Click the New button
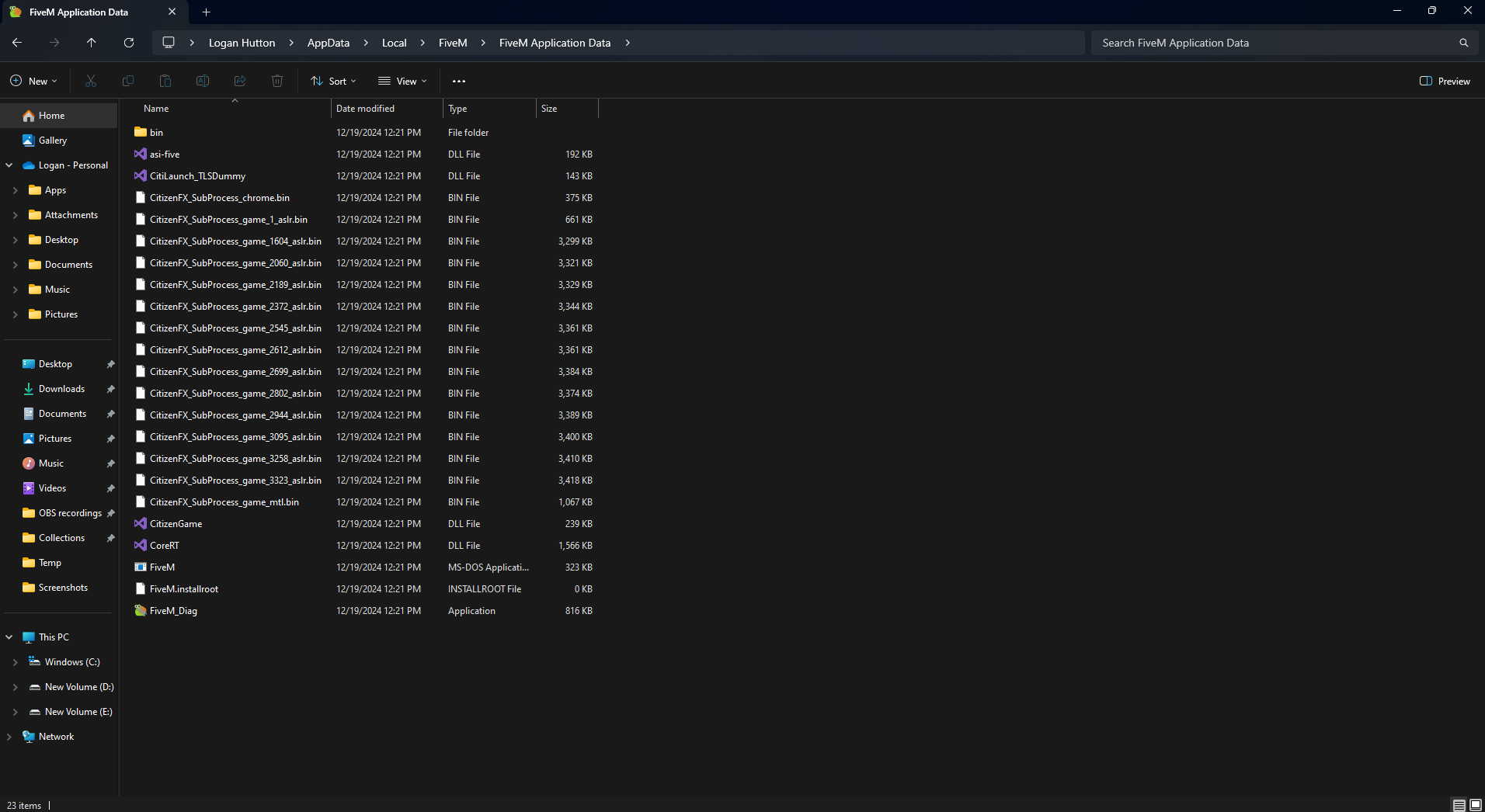 pos(33,81)
